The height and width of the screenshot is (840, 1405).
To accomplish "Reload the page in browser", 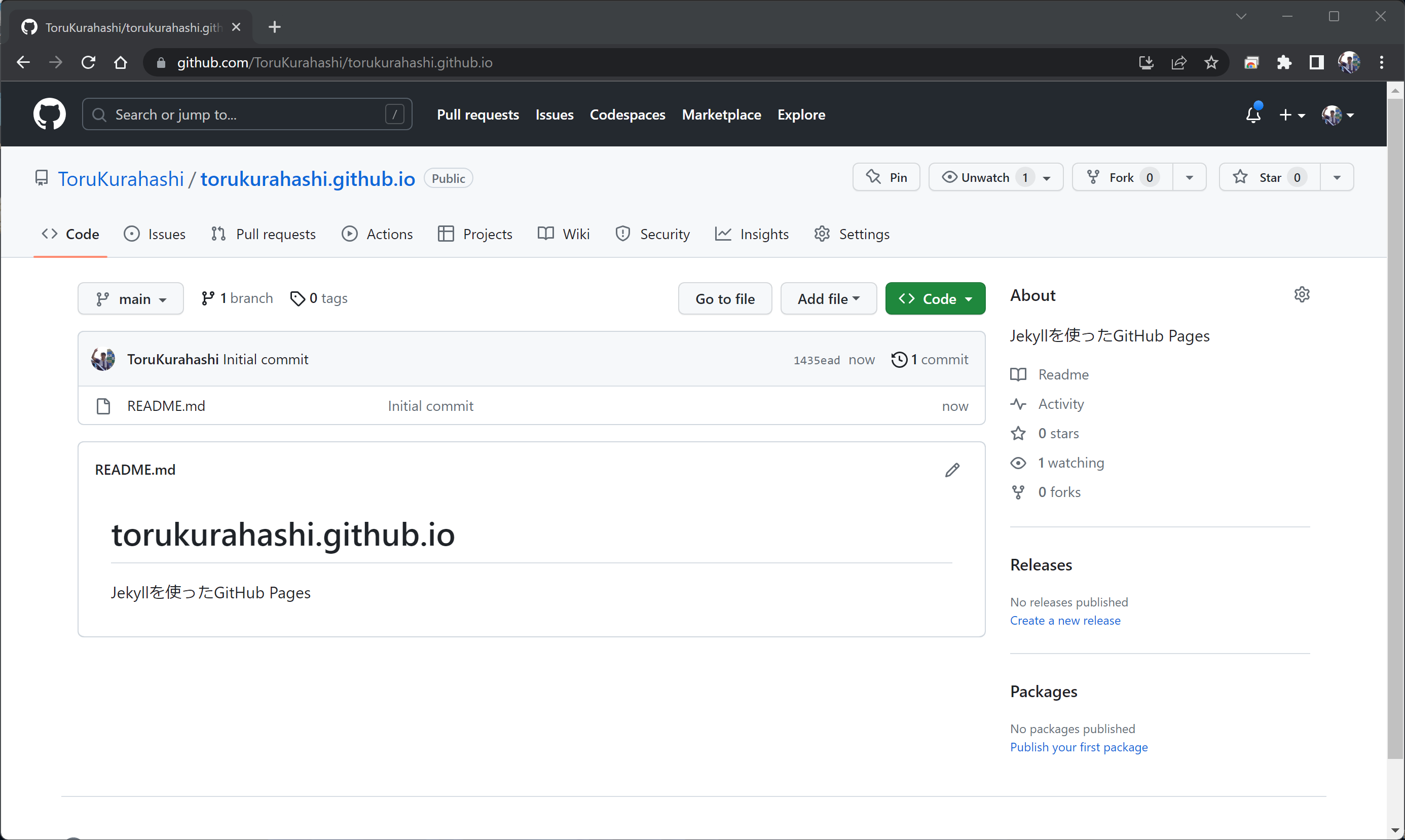I will tap(88, 62).
